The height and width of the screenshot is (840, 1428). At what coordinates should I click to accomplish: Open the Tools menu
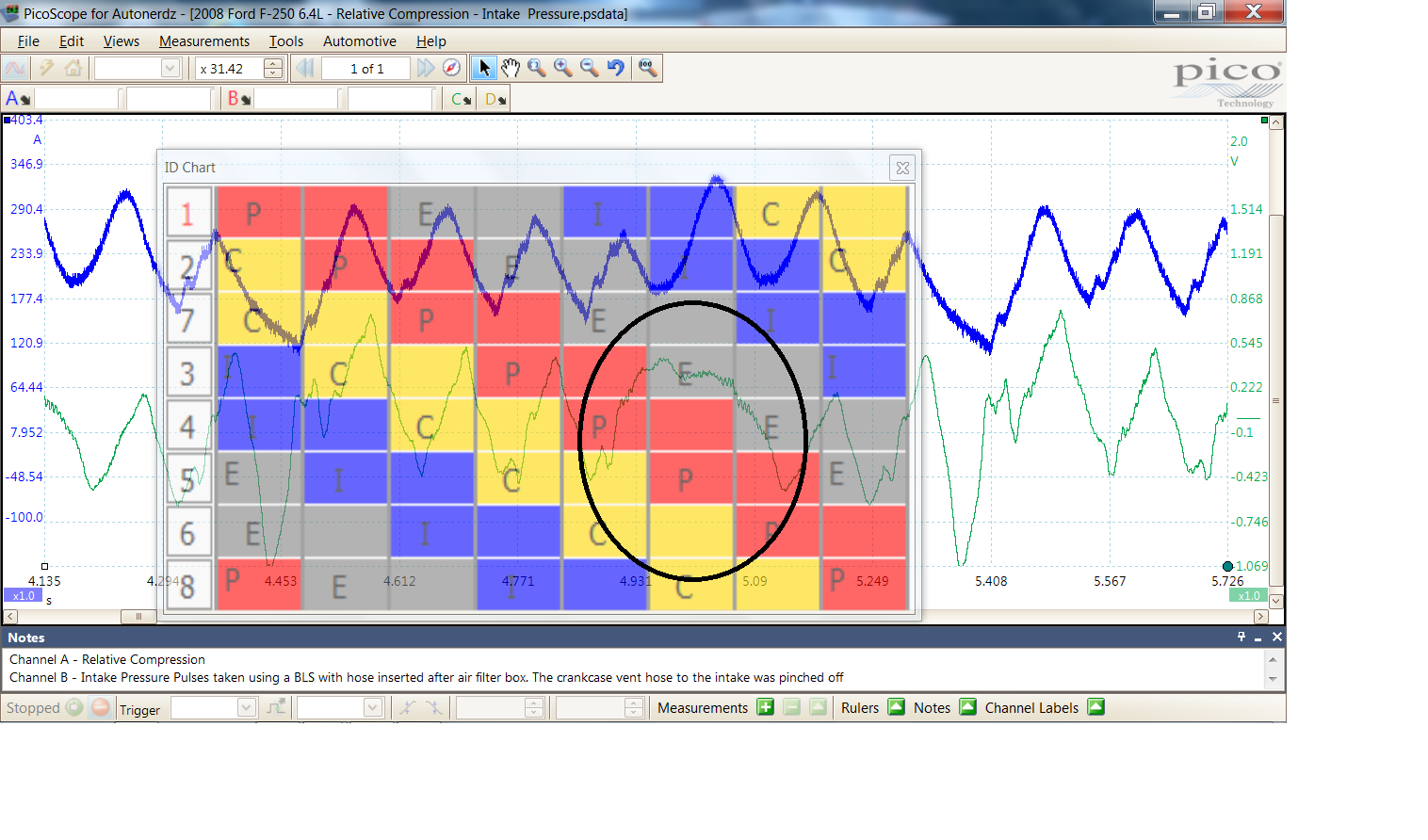(286, 41)
